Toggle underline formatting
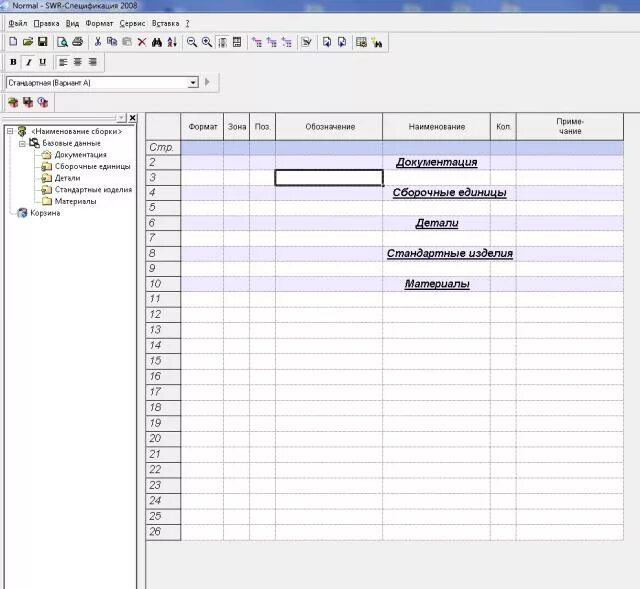The width and height of the screenshot is (640, 589). (x=42, y=62)
